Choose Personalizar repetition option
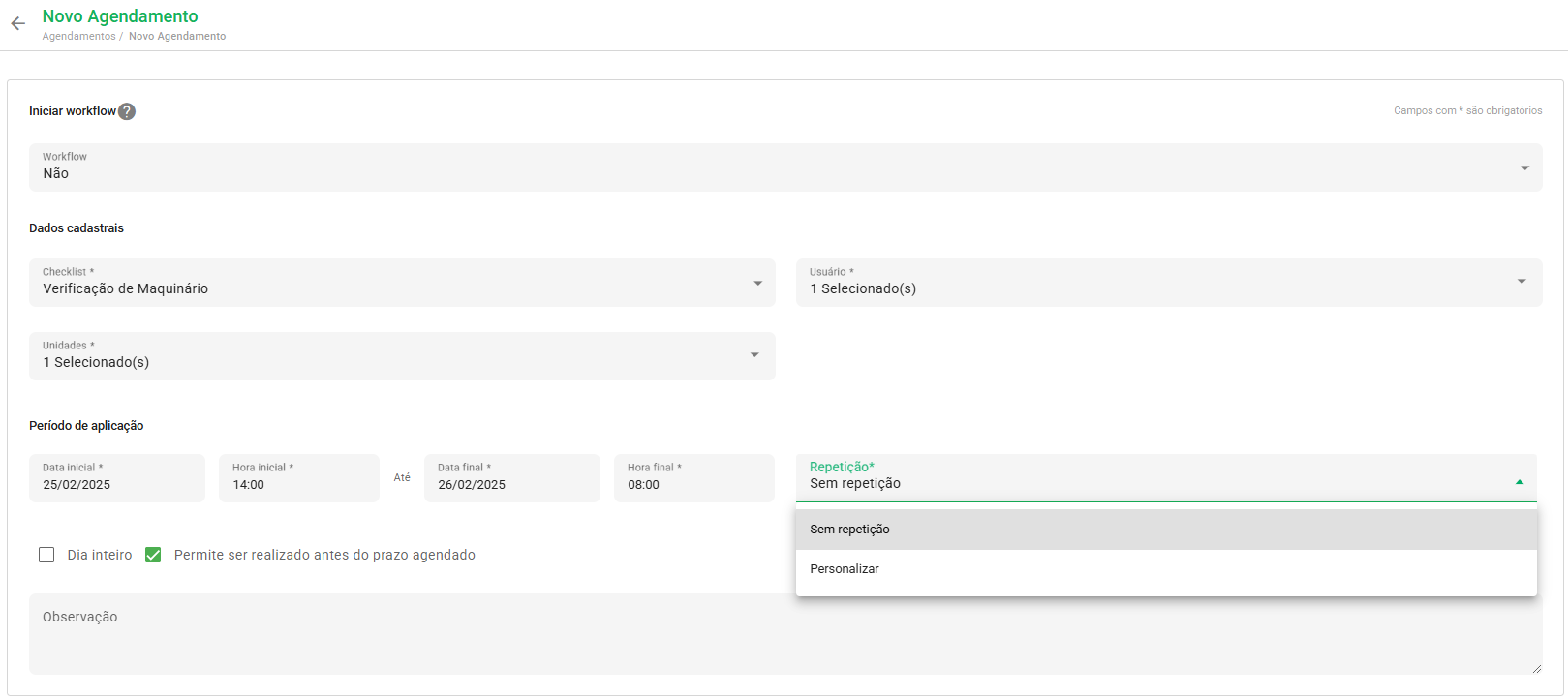 tap(1165, 569)
